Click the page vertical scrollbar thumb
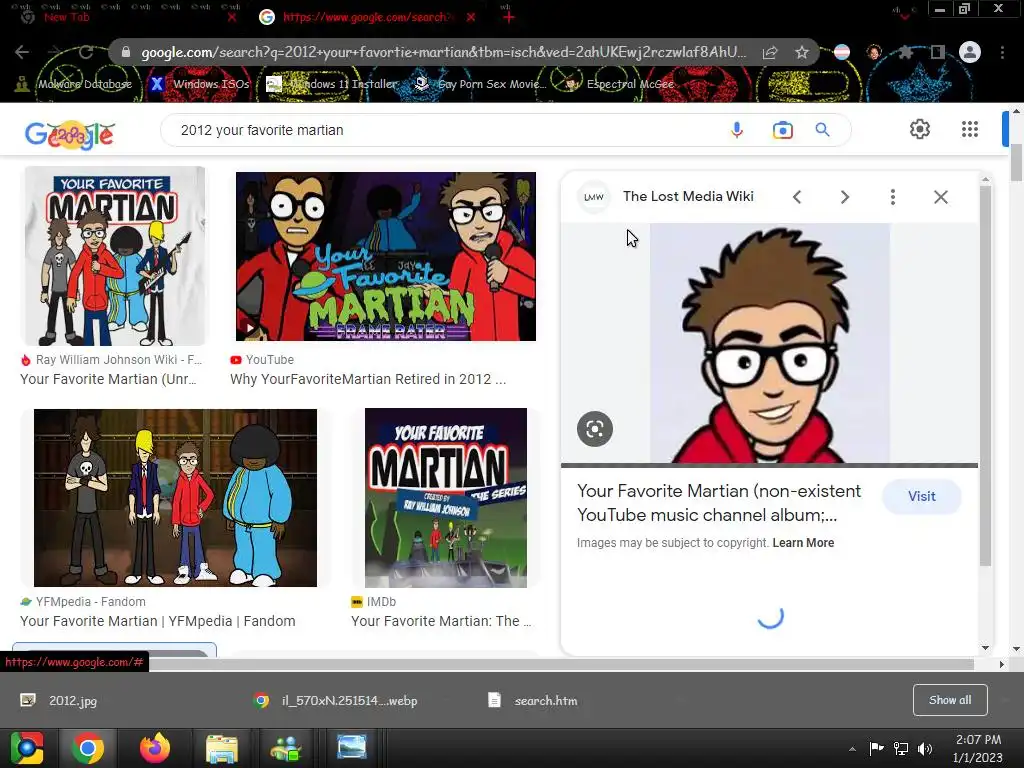 (x=1016, y=163)
